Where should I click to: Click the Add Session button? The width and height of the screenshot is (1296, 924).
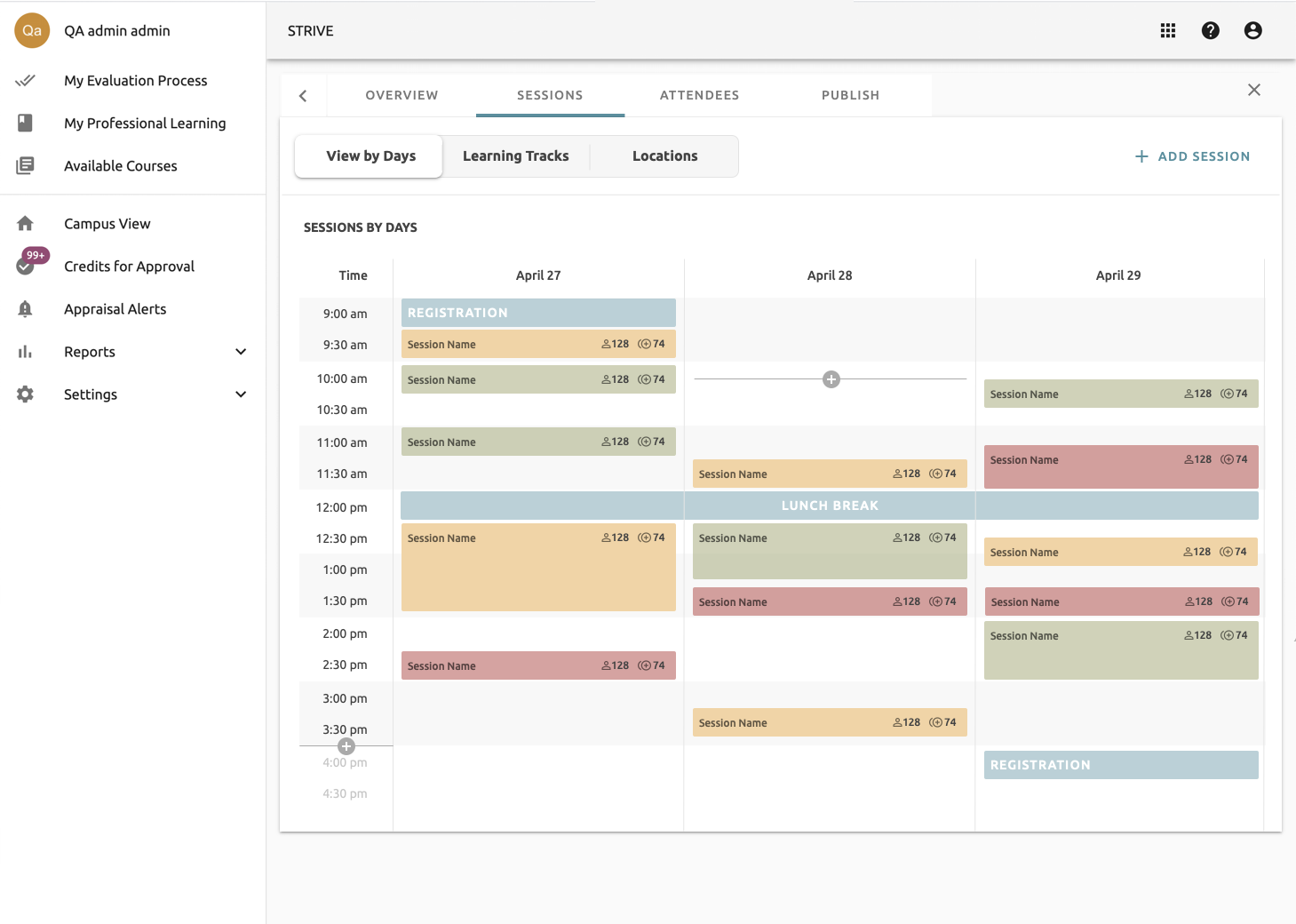1192,156
